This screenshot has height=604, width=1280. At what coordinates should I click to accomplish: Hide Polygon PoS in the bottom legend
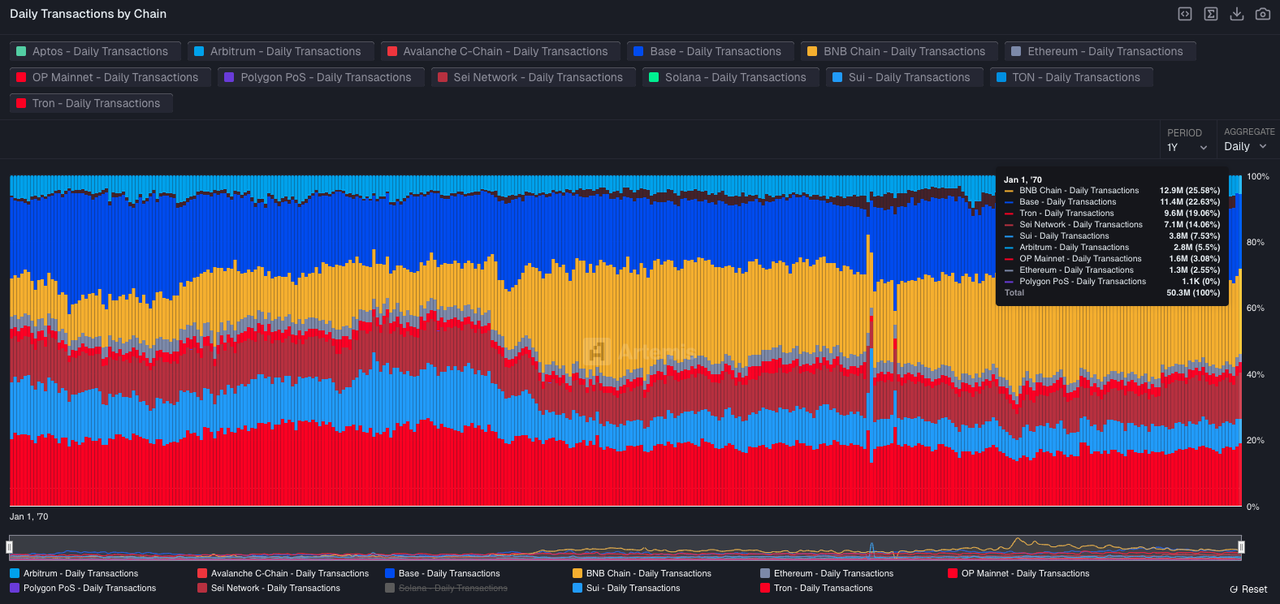84,588
